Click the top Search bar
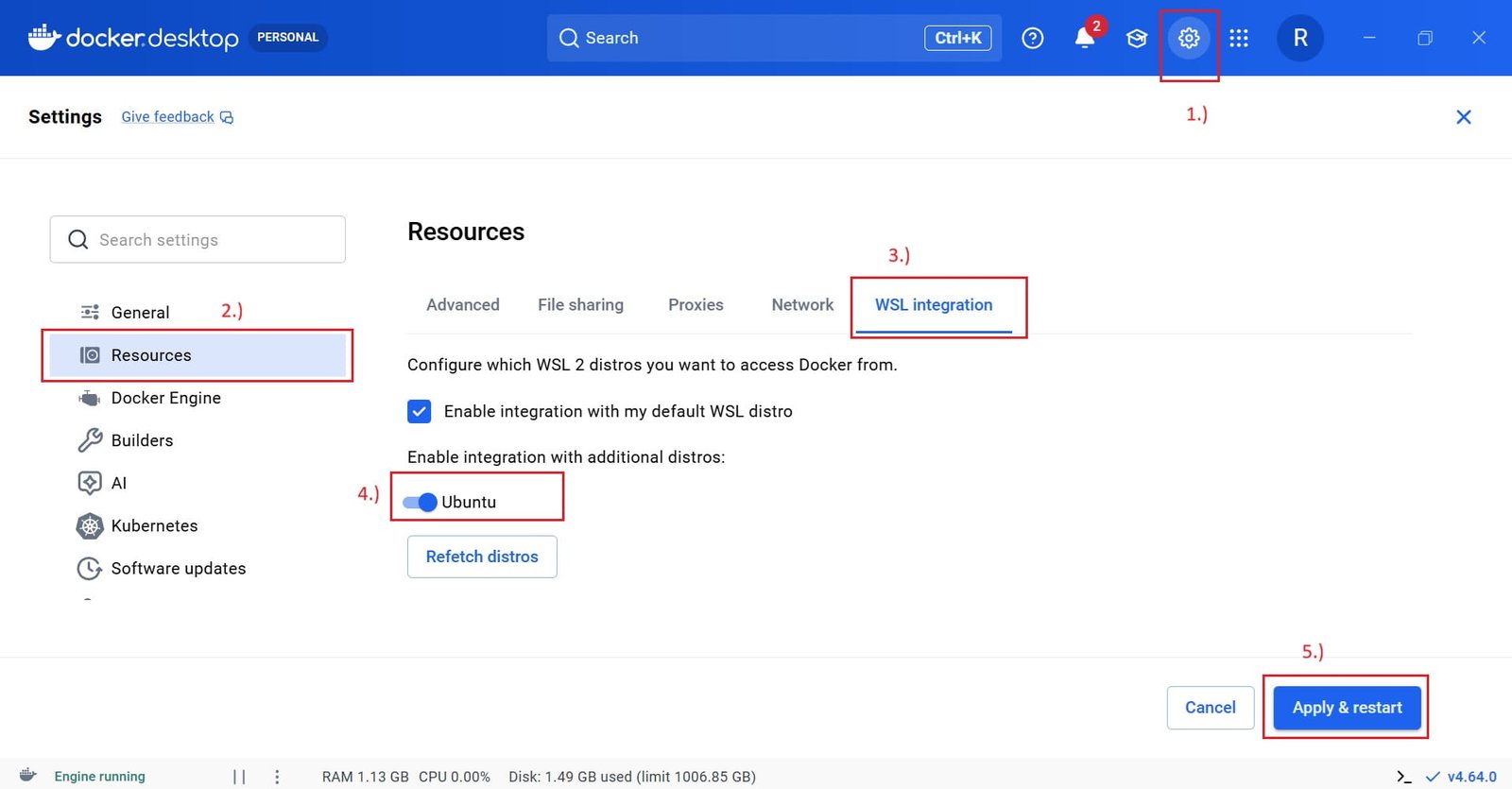The width and height of the screenshot is (1512, 789). pyautogui.click(x=774, y=38)
